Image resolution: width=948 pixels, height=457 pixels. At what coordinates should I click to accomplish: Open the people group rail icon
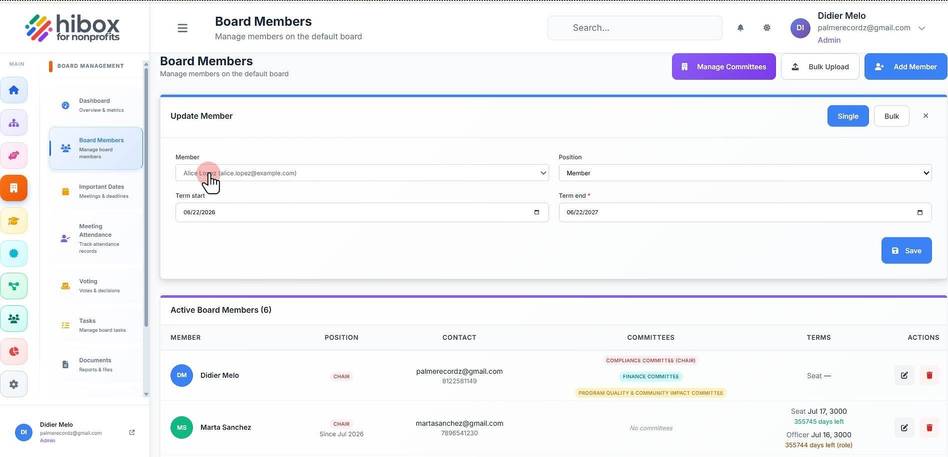[14, 319]
